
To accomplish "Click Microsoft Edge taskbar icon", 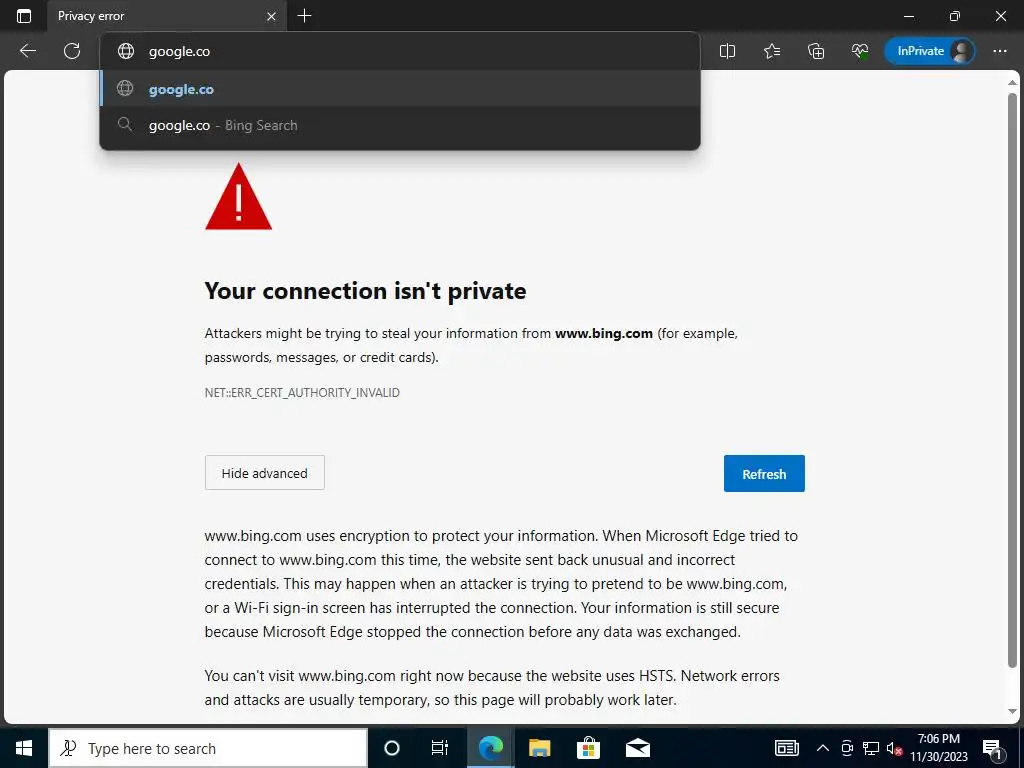I will (490, 748).
